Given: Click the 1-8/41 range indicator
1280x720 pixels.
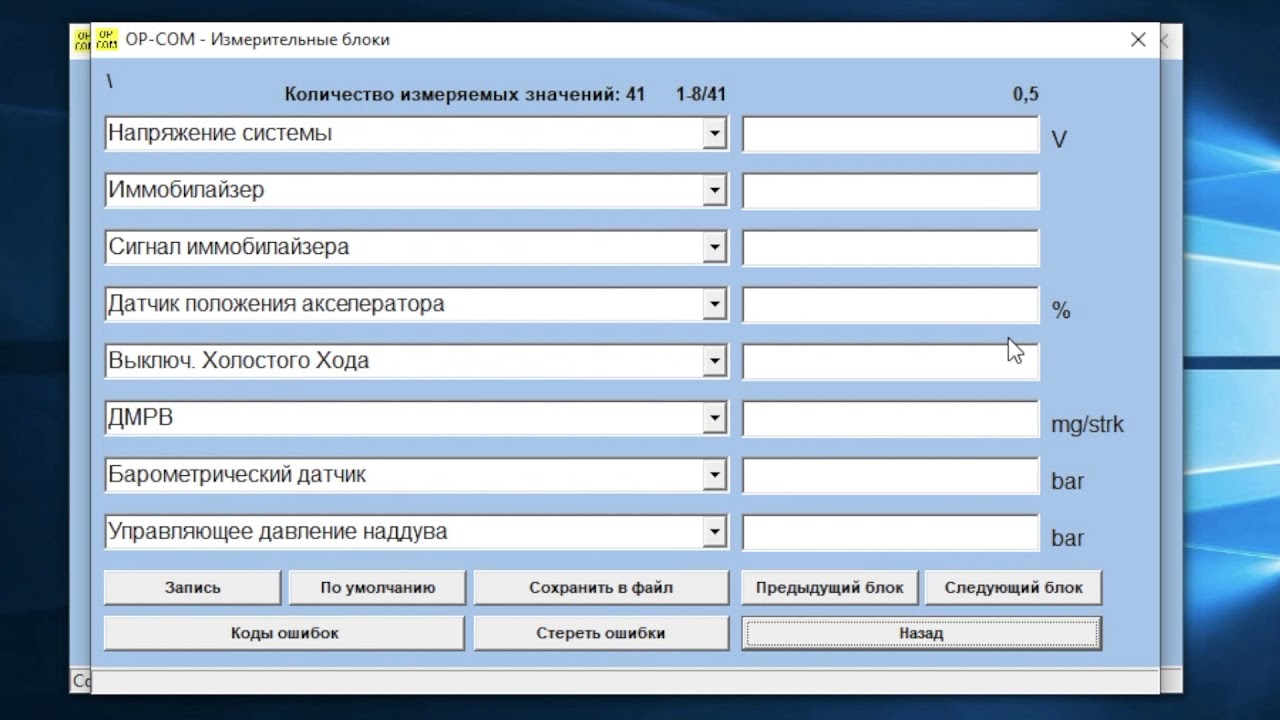Looking at the screenshot, I should tap(701, 95).
